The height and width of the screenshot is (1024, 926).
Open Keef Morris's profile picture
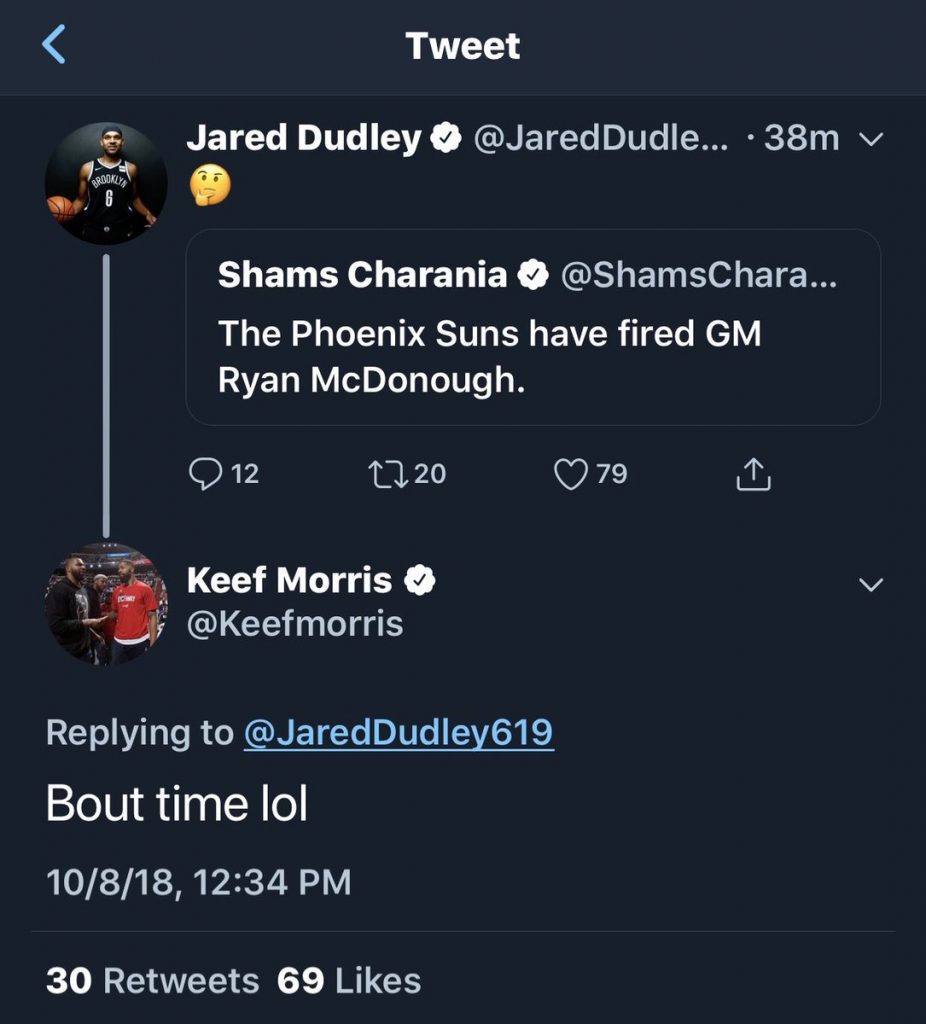[106, 604]
